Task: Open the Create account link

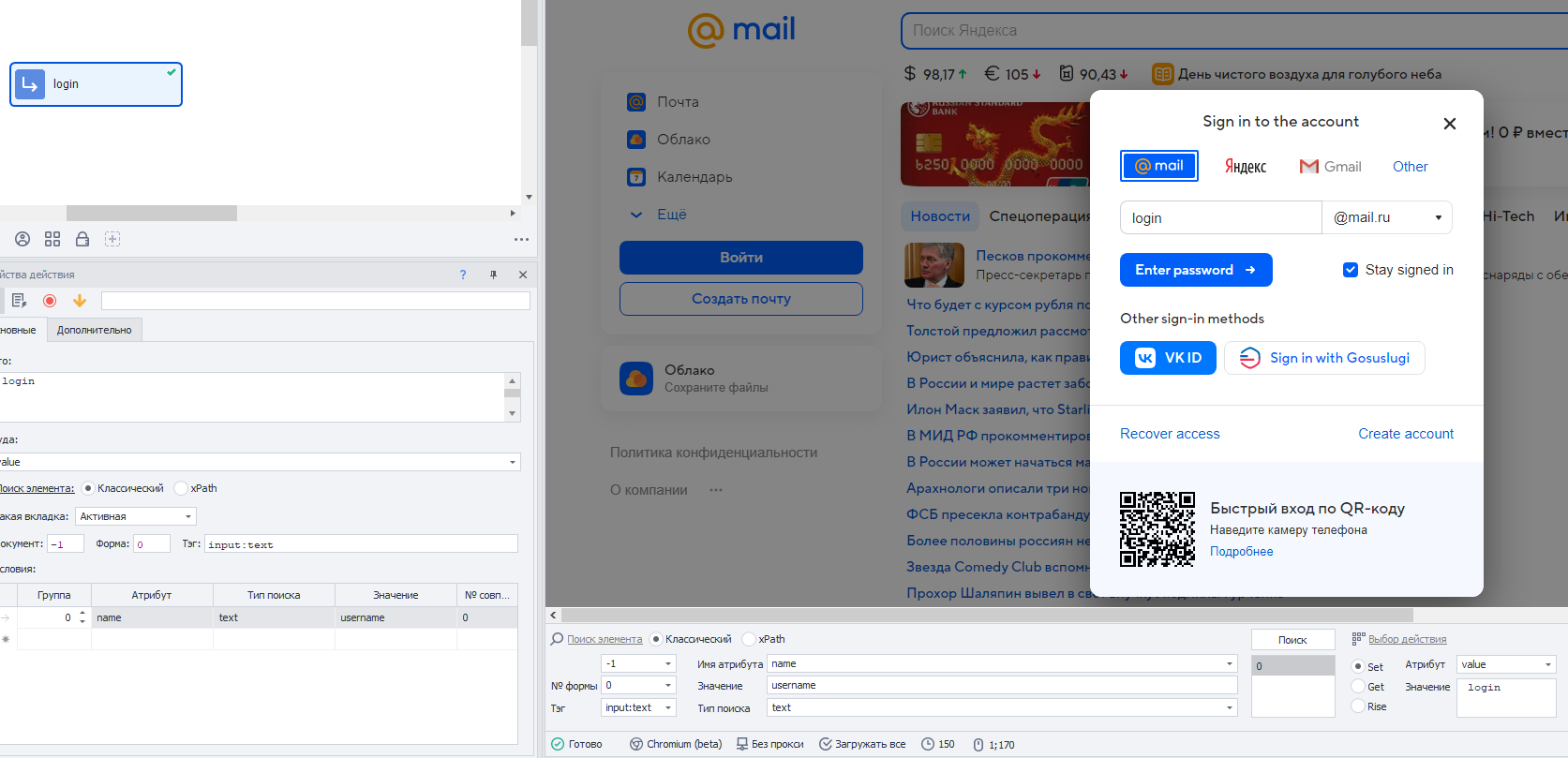Action: 1406,434
